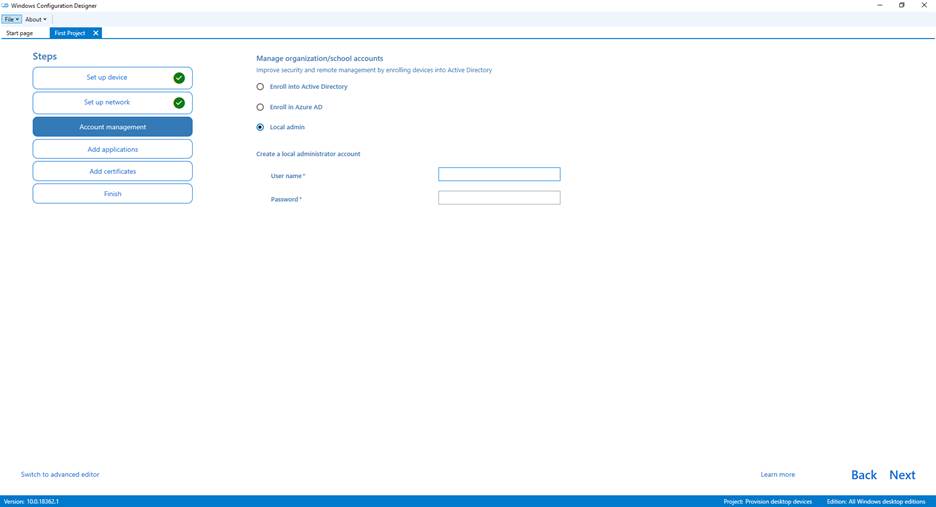Minimize the Windows Configuration Designer window

pos(879,5)
